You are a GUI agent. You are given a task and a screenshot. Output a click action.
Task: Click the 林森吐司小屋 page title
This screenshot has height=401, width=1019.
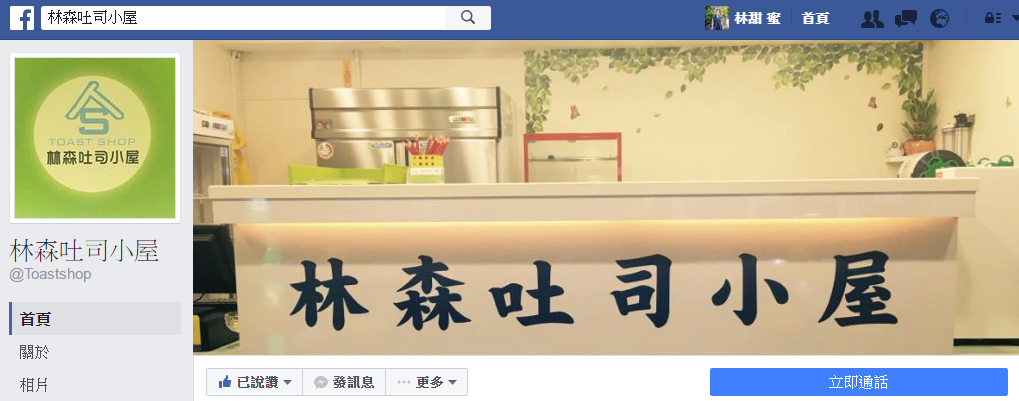coord(84,251)
